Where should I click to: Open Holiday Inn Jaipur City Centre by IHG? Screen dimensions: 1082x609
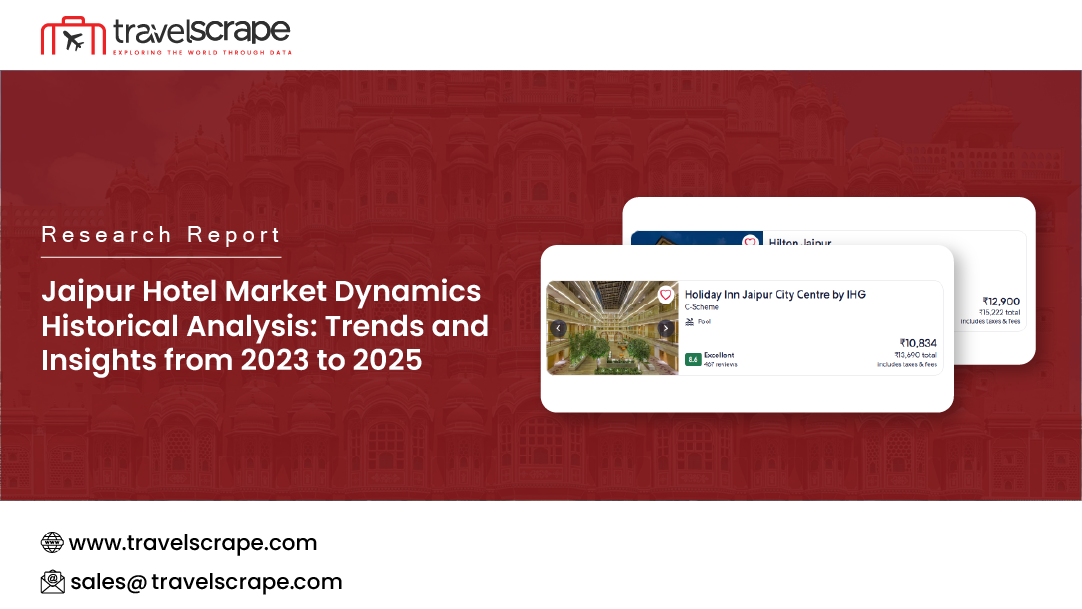click(x=774, y=294)
